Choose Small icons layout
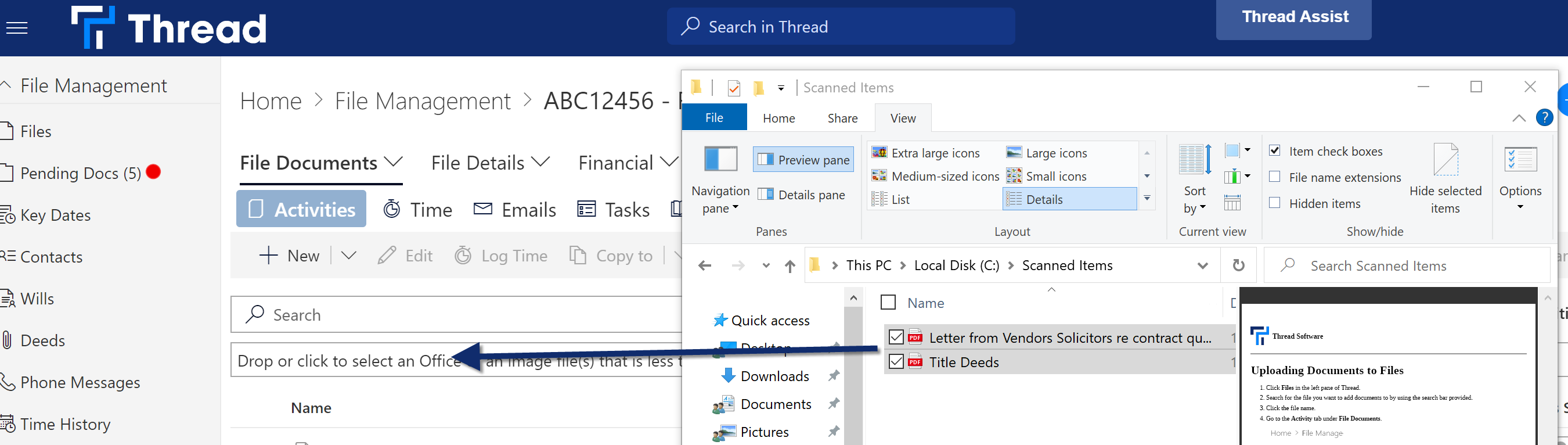The width and height of the screenshot is (1568, 445). (x=1046, y=176)
